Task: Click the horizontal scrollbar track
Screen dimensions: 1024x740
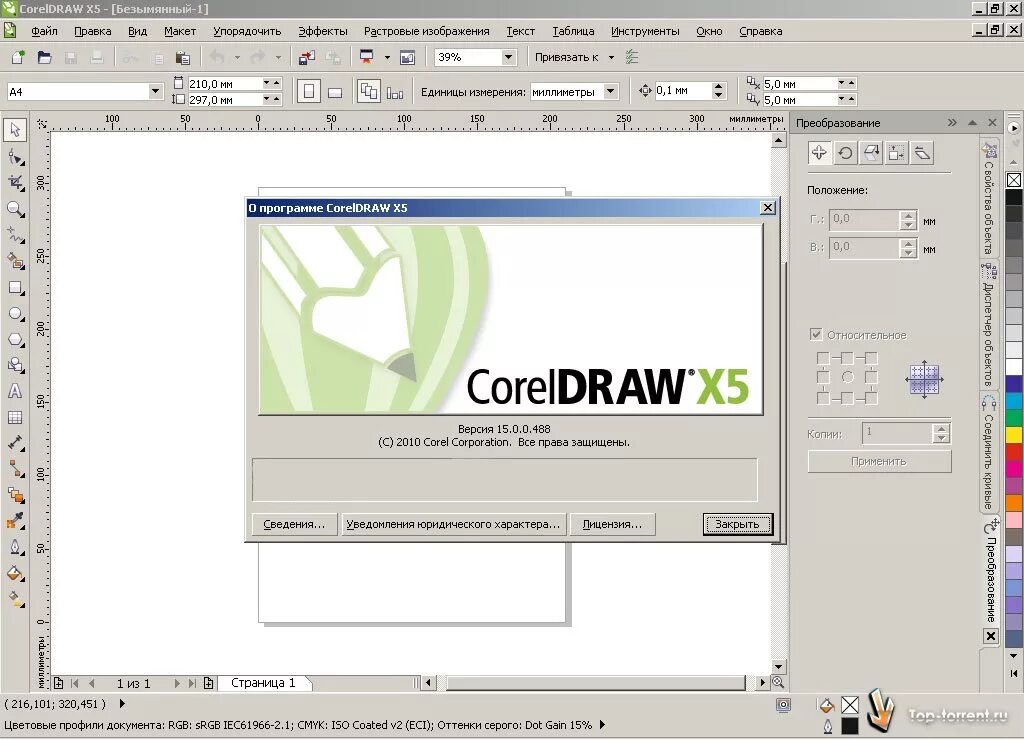Action: coord(596,683)
